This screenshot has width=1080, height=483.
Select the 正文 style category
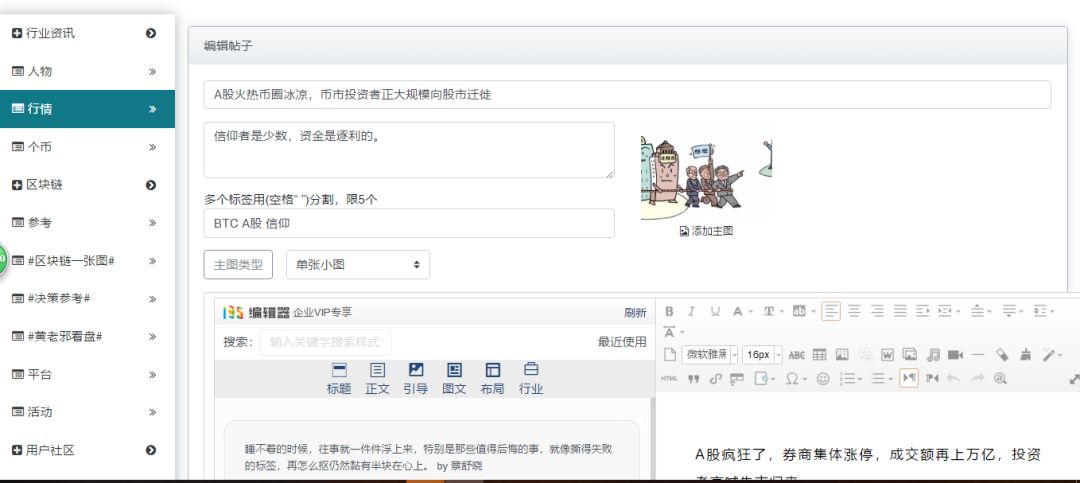point(377,378)
